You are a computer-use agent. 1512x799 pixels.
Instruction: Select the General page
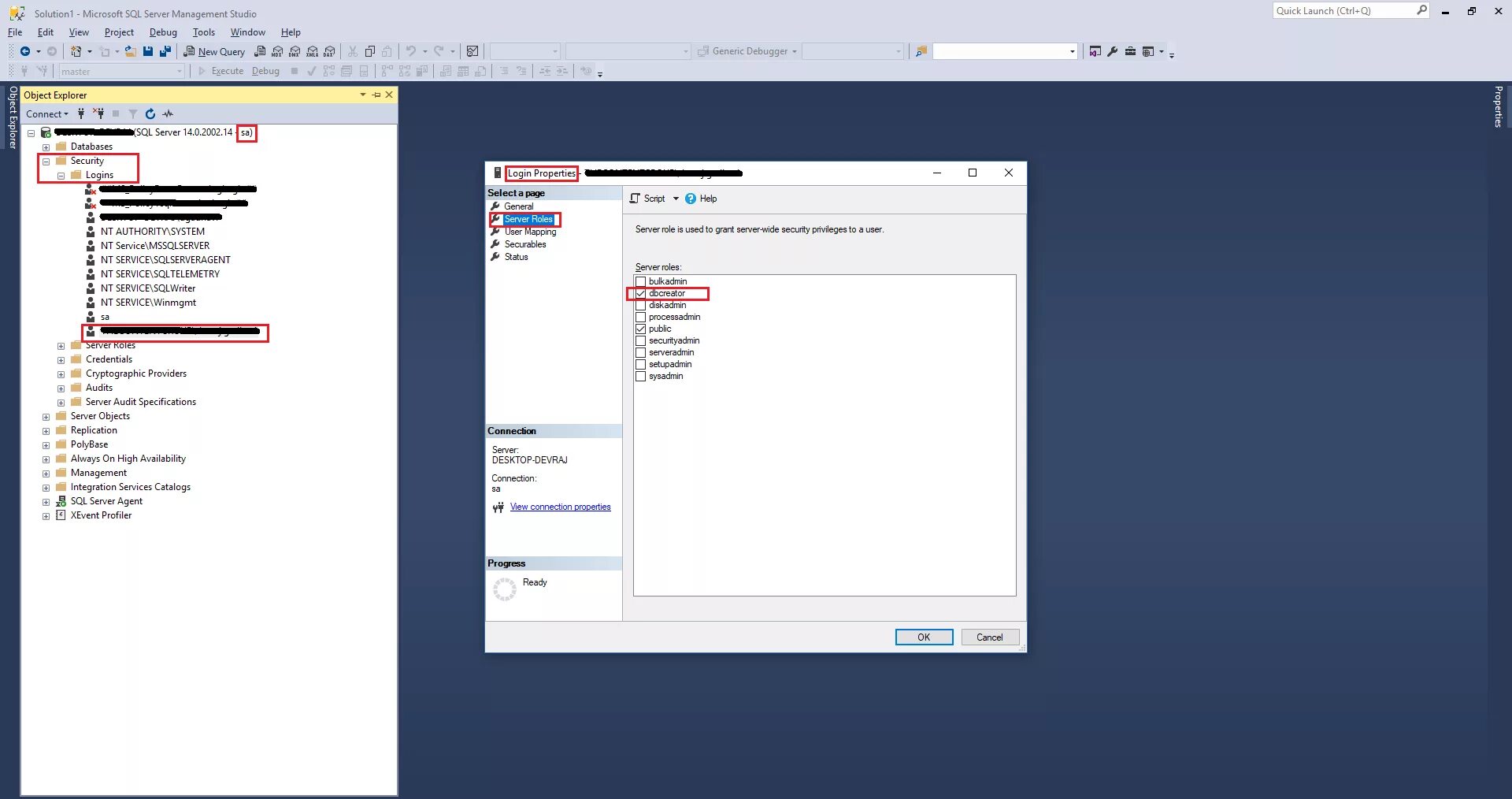[x=518, y=206]
